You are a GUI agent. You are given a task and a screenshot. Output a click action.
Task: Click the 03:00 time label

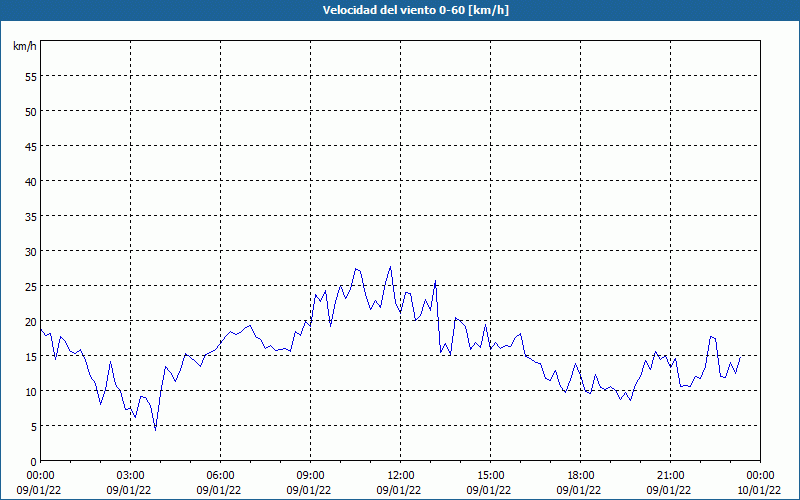pyautogui.click(x=131, y=476)
